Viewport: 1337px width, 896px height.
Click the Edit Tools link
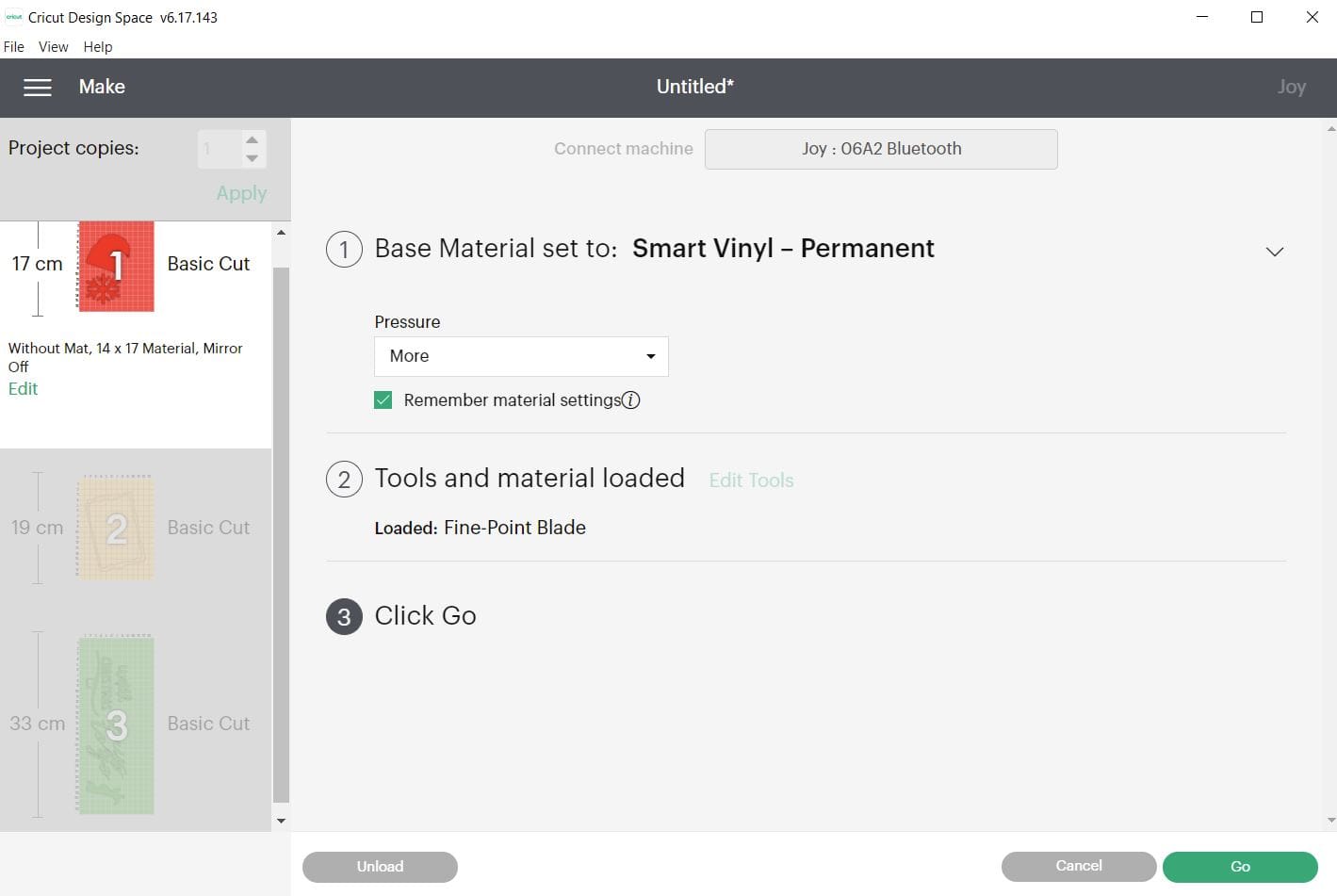[x=751, y=481]
